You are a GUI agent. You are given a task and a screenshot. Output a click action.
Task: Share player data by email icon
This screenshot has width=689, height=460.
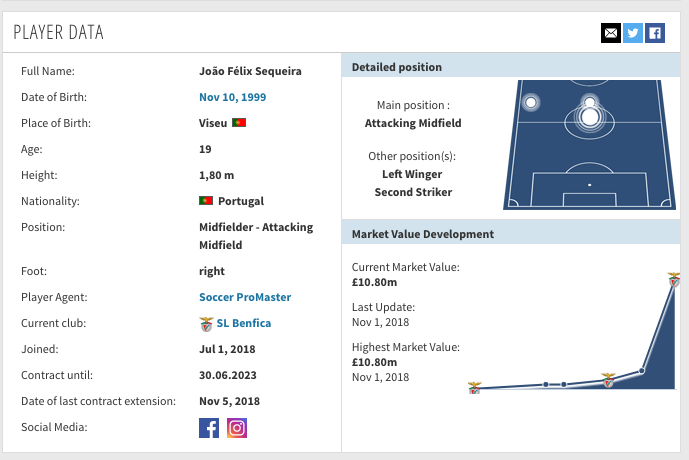pos(610,33)
